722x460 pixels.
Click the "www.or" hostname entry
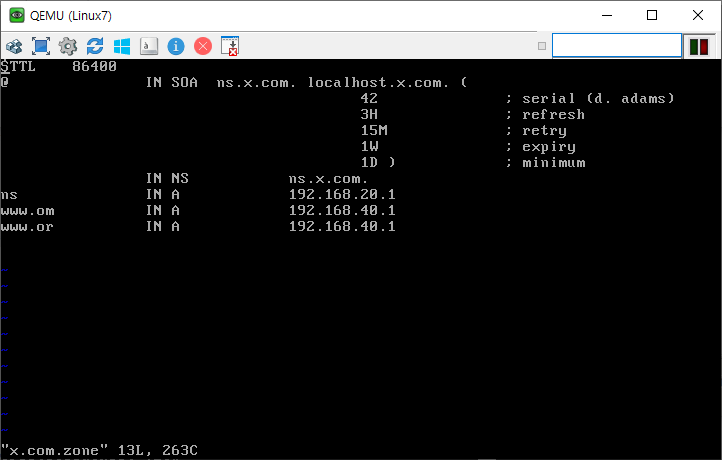(27, 227)
